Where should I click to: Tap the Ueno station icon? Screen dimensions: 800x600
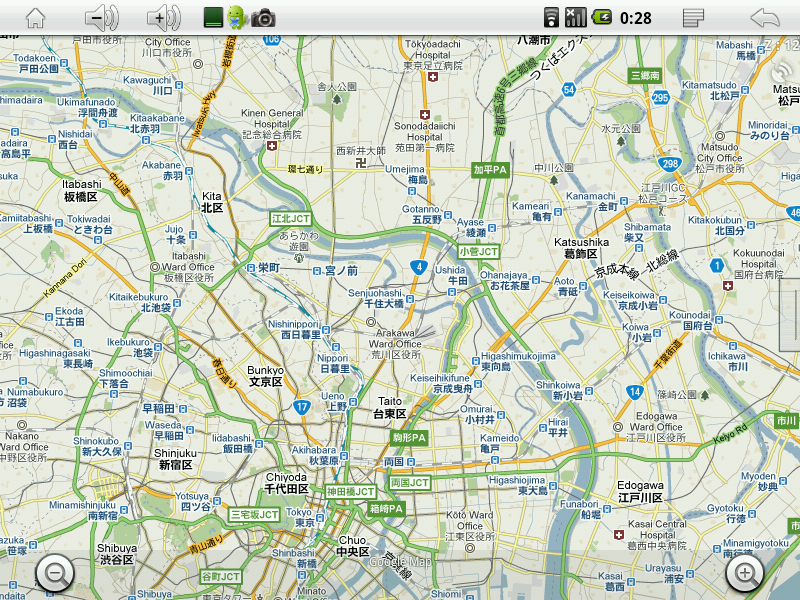click(x=353, y=402)
